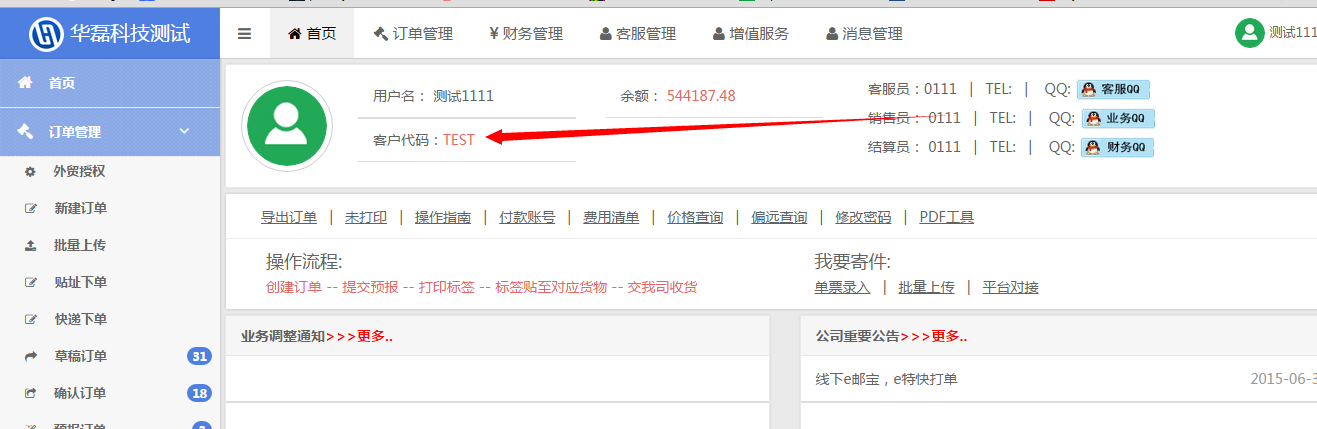Open the 客服管理 top menu

coord(638,33)
